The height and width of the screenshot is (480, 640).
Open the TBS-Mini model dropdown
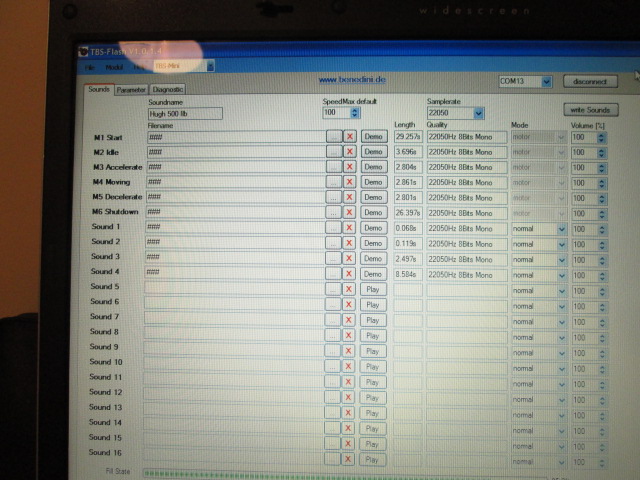point(210,66)
